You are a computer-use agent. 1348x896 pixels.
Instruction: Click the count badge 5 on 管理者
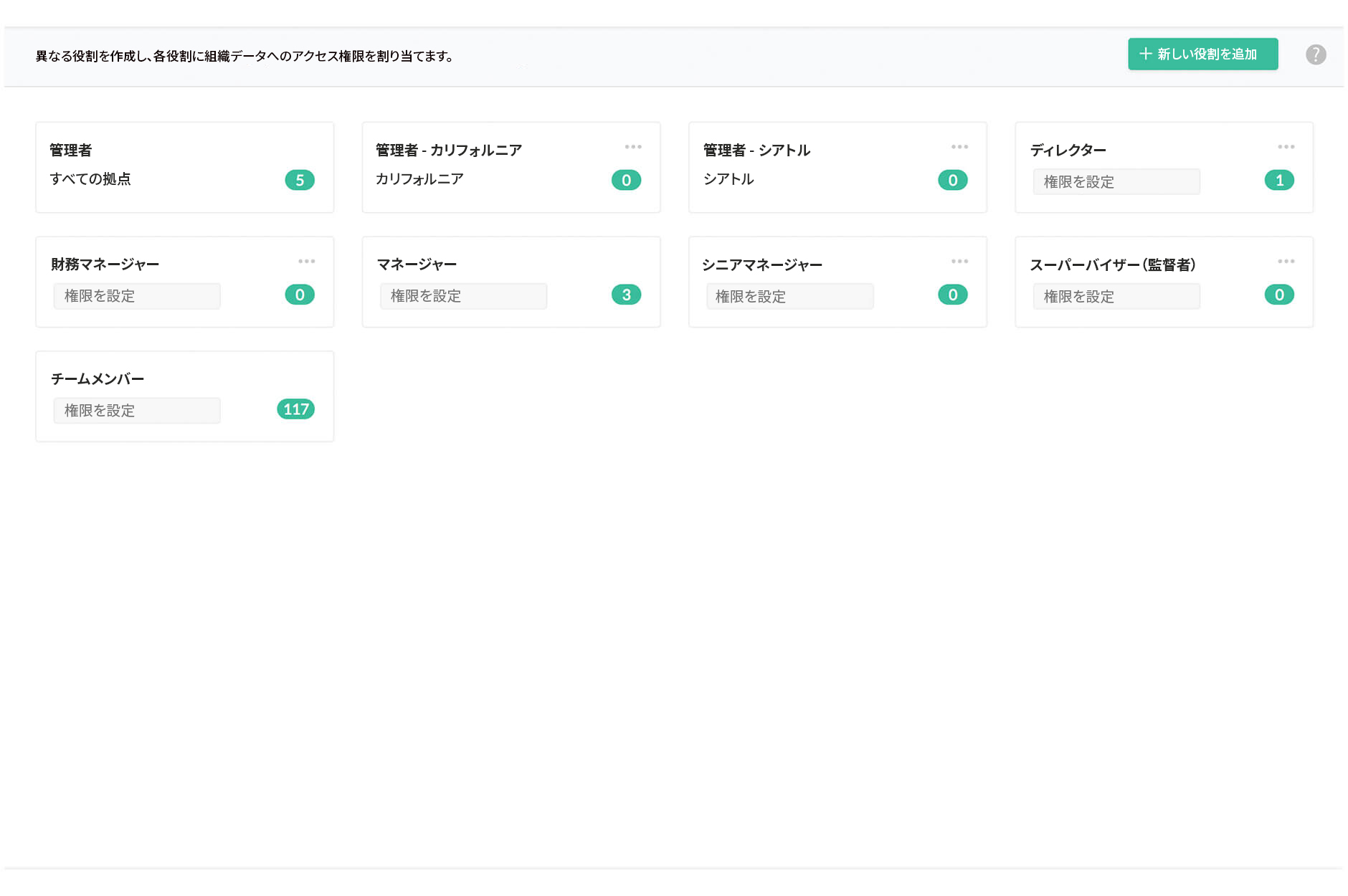[300, 180]
